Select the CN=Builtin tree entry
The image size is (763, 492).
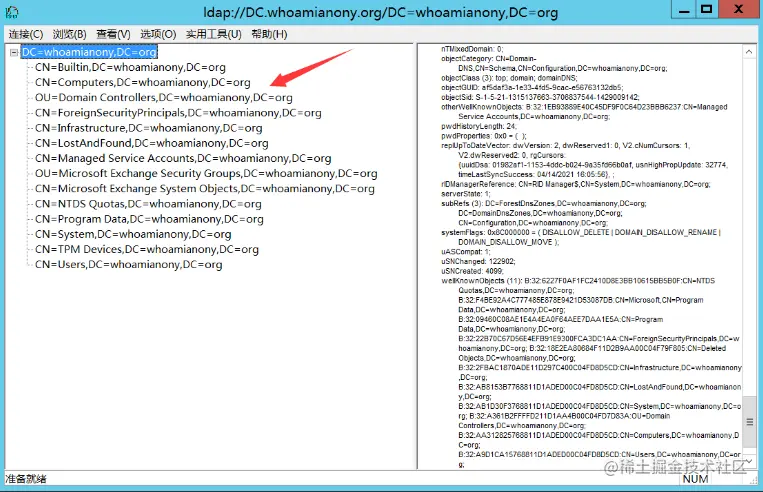click(x=130, y=67)
